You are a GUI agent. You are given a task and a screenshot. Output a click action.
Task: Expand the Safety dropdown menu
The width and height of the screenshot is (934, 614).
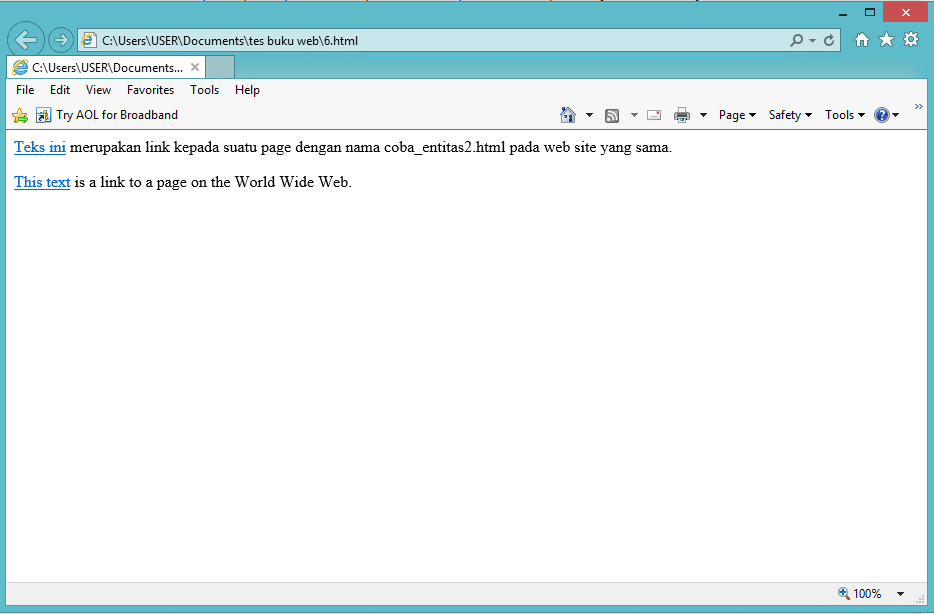[x=790, y=115]
